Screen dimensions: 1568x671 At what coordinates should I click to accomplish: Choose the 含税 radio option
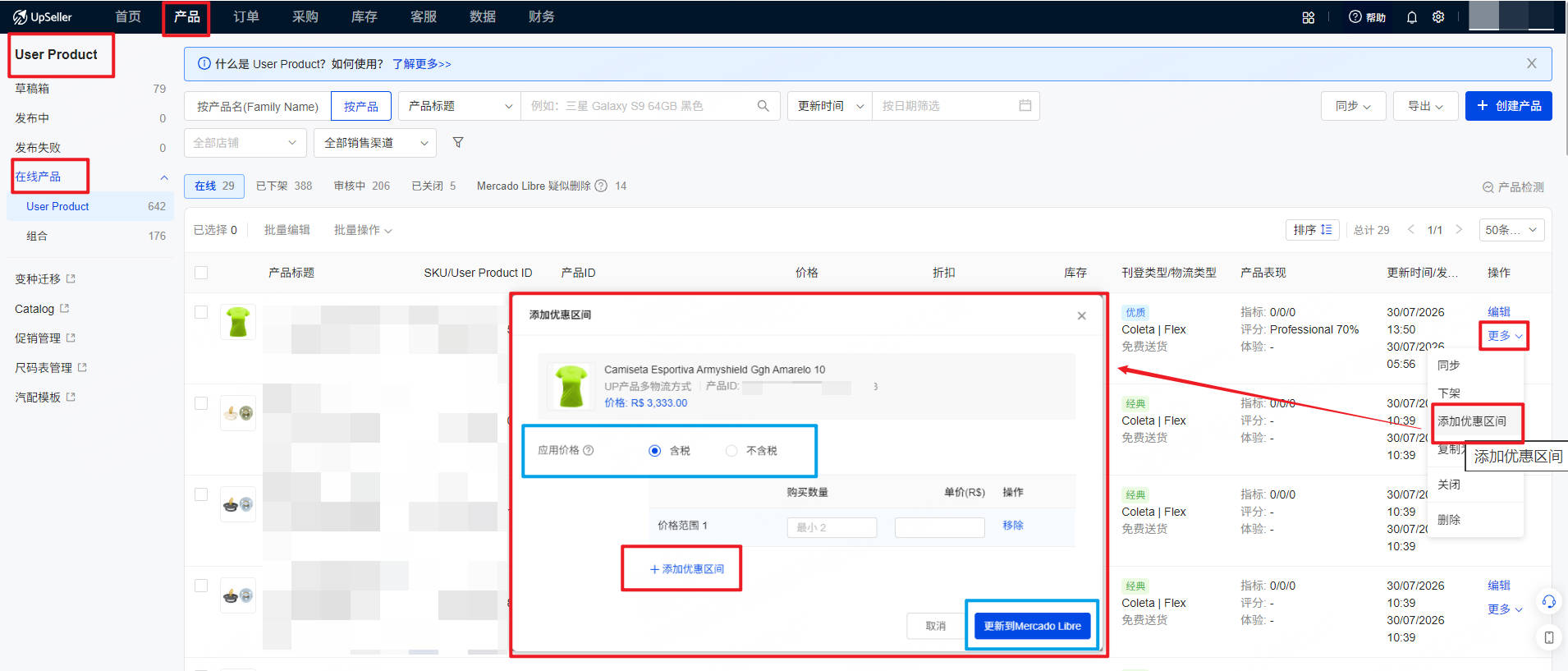[654, 451]
